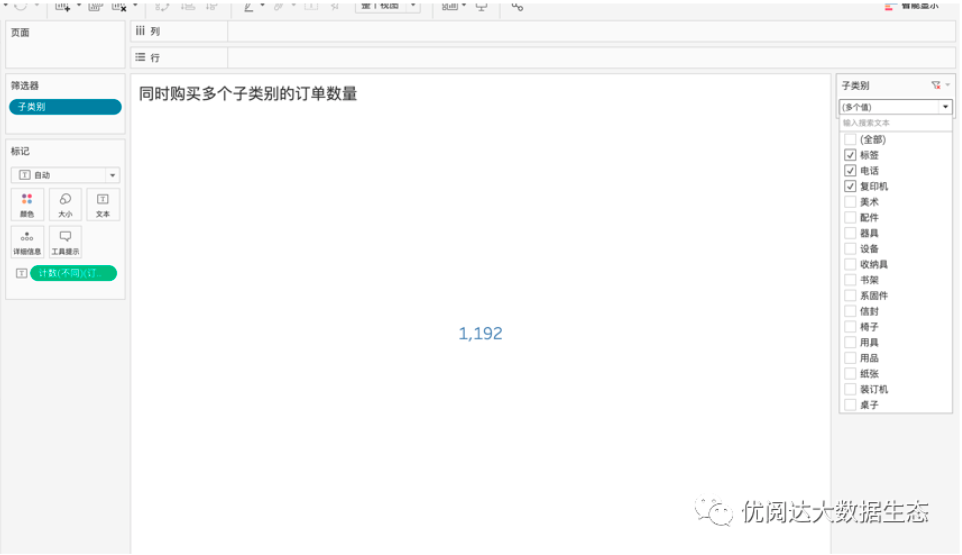Screen dimensions: 962x555
Task: Click the filter icon beside 子类别 header
Action: [936, 86]
